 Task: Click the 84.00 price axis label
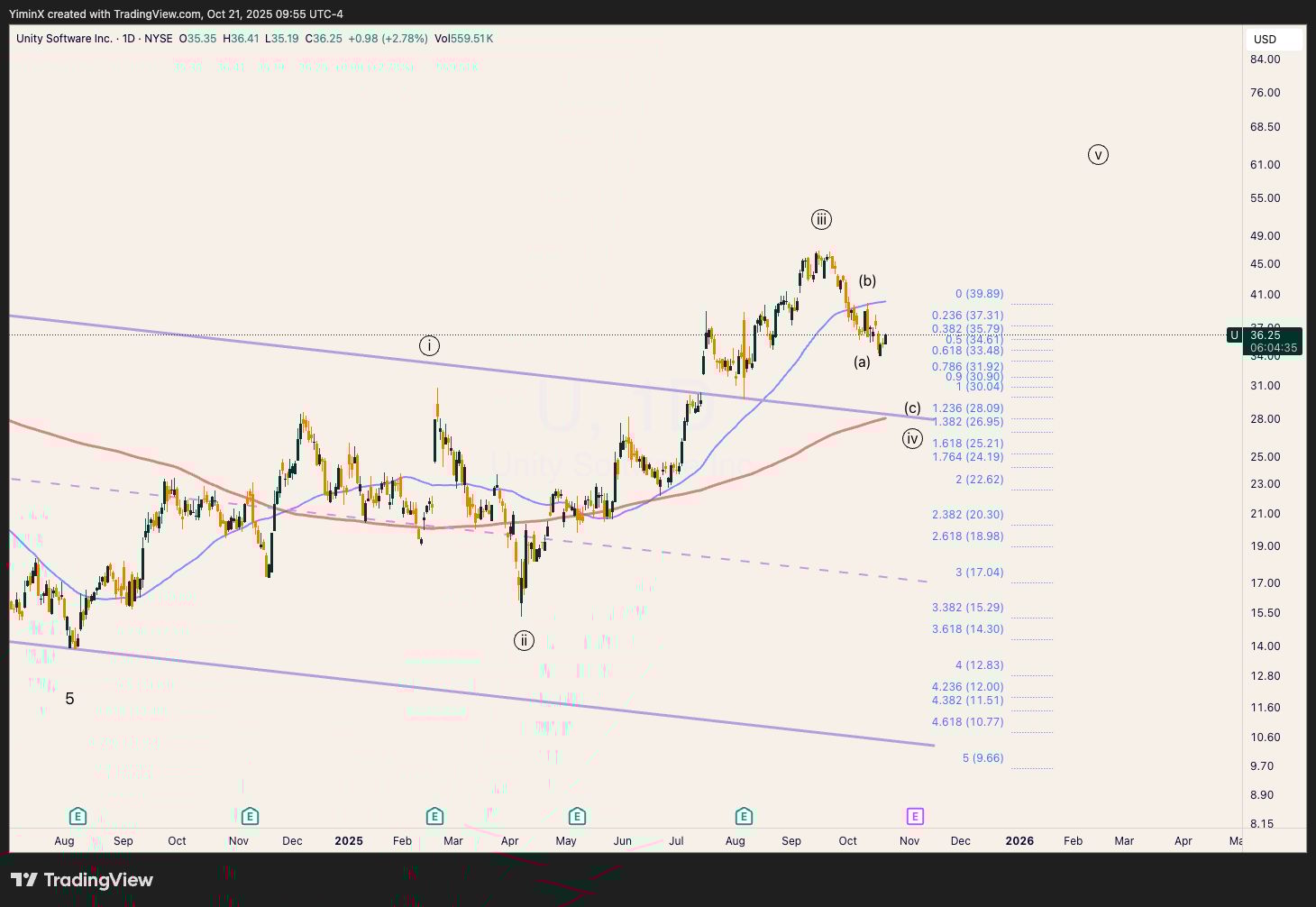pyautogui.click(x=1266, y=60)
